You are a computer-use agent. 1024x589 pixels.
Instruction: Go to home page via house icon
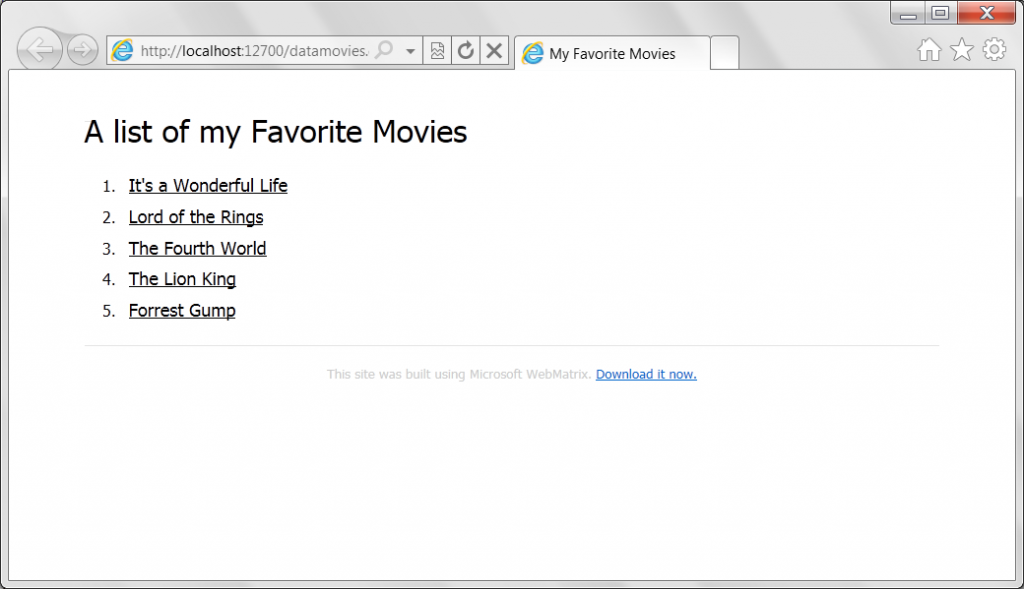[x=929, y=50]
